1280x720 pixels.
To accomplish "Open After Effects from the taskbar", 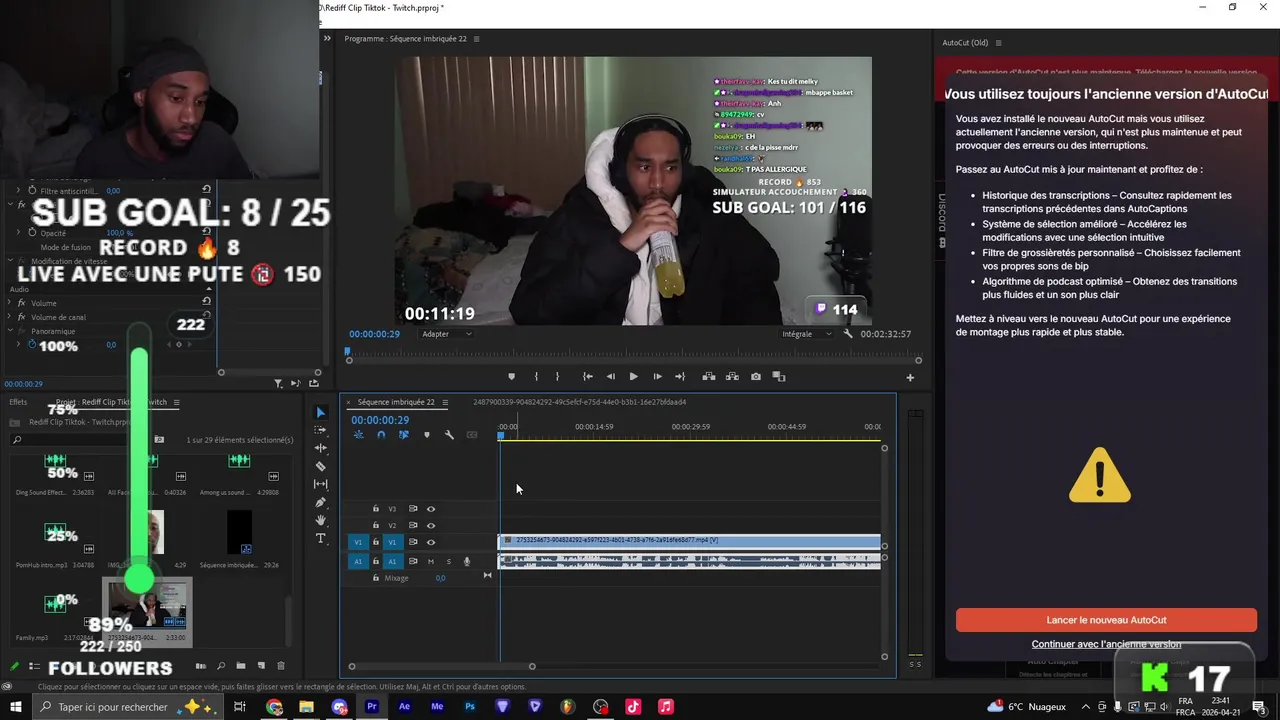I will tap(404, 707).
